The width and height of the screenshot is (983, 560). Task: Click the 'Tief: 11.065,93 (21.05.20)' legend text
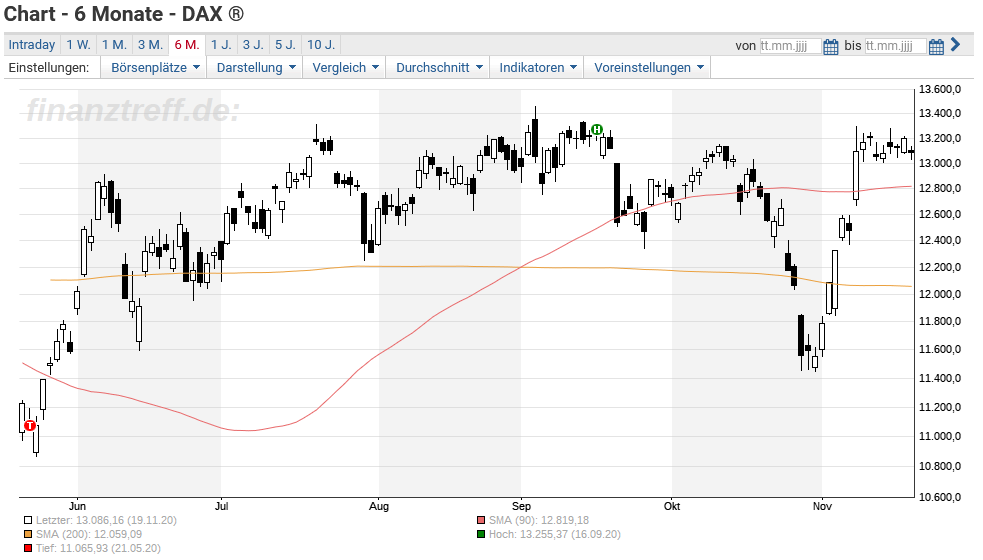click(x=98, y=549)
